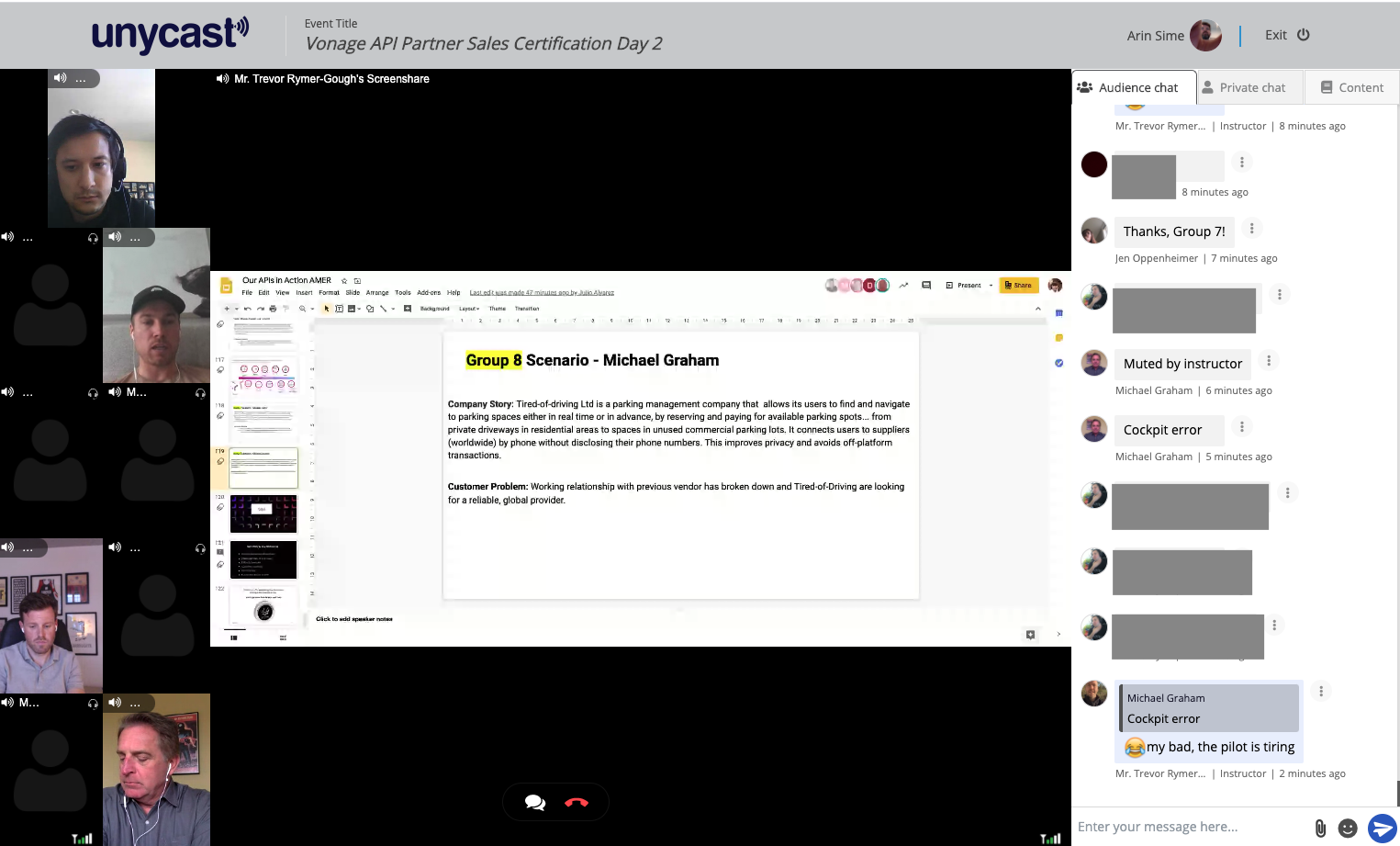Toggle speaker on bottom-right gray-haired participant

115,703
